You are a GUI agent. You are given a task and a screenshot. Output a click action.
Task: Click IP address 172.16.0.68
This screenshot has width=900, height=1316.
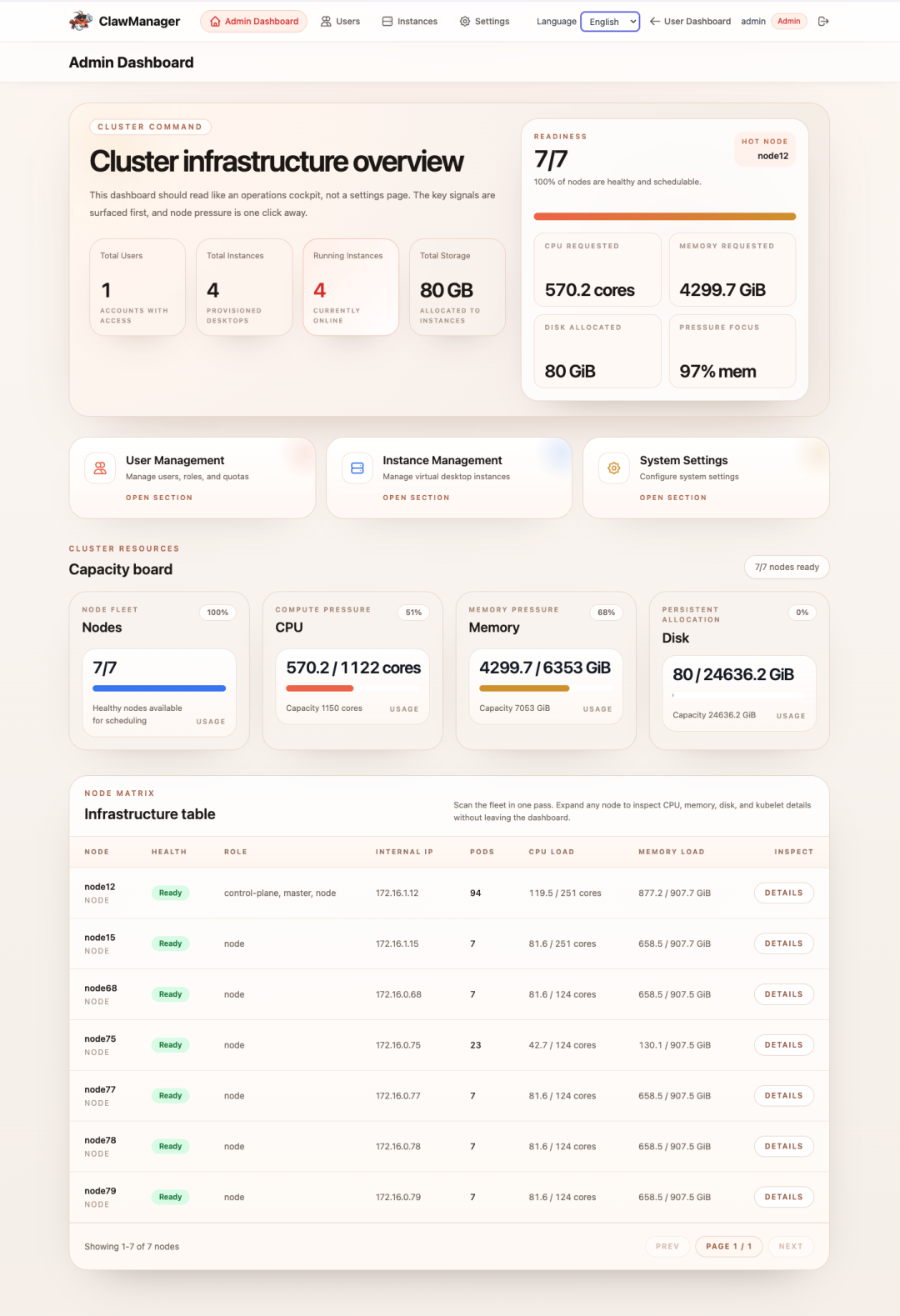(398, 994)
